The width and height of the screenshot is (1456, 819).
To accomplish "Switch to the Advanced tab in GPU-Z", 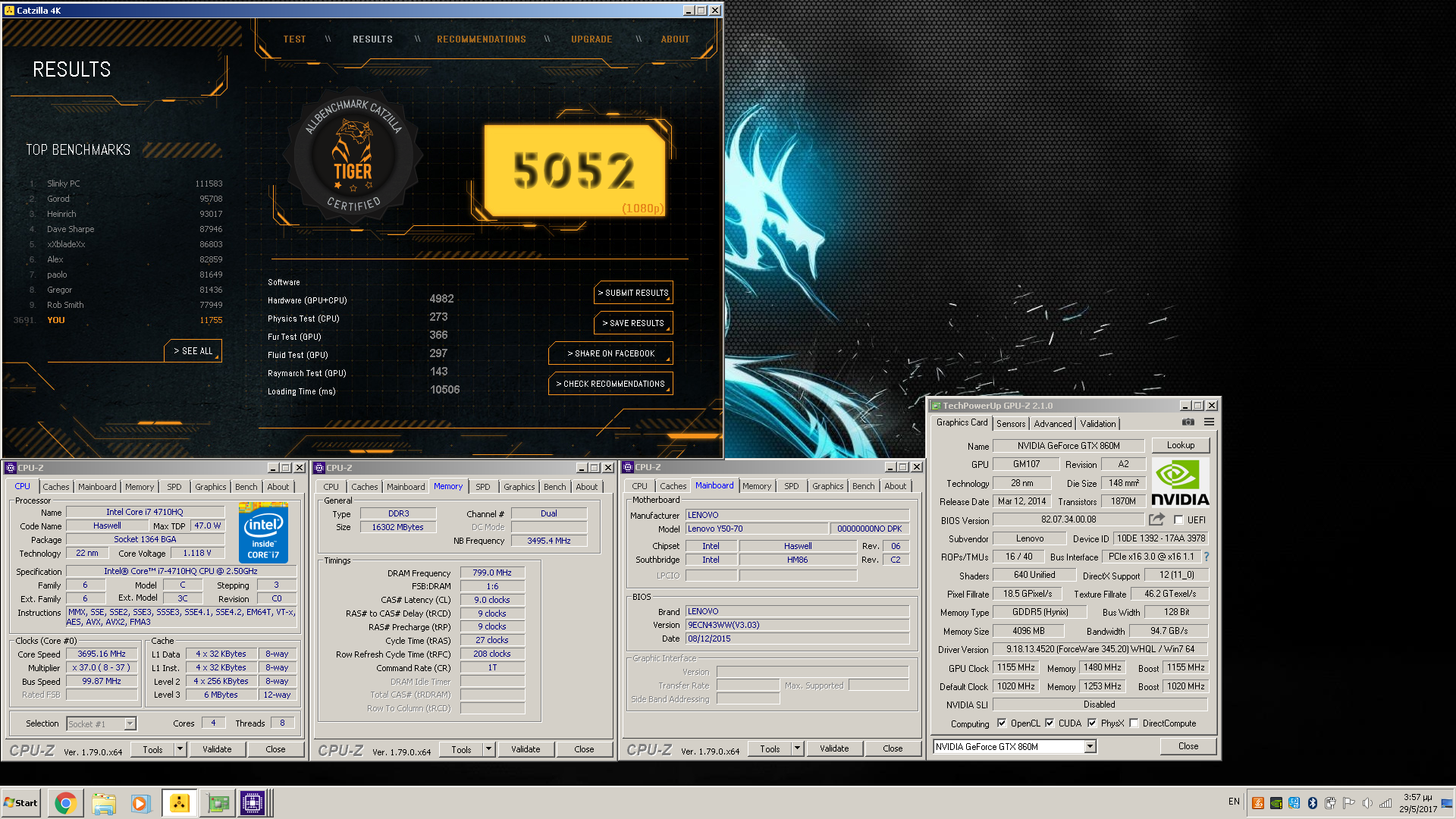I will click(x=1053, y=424).
